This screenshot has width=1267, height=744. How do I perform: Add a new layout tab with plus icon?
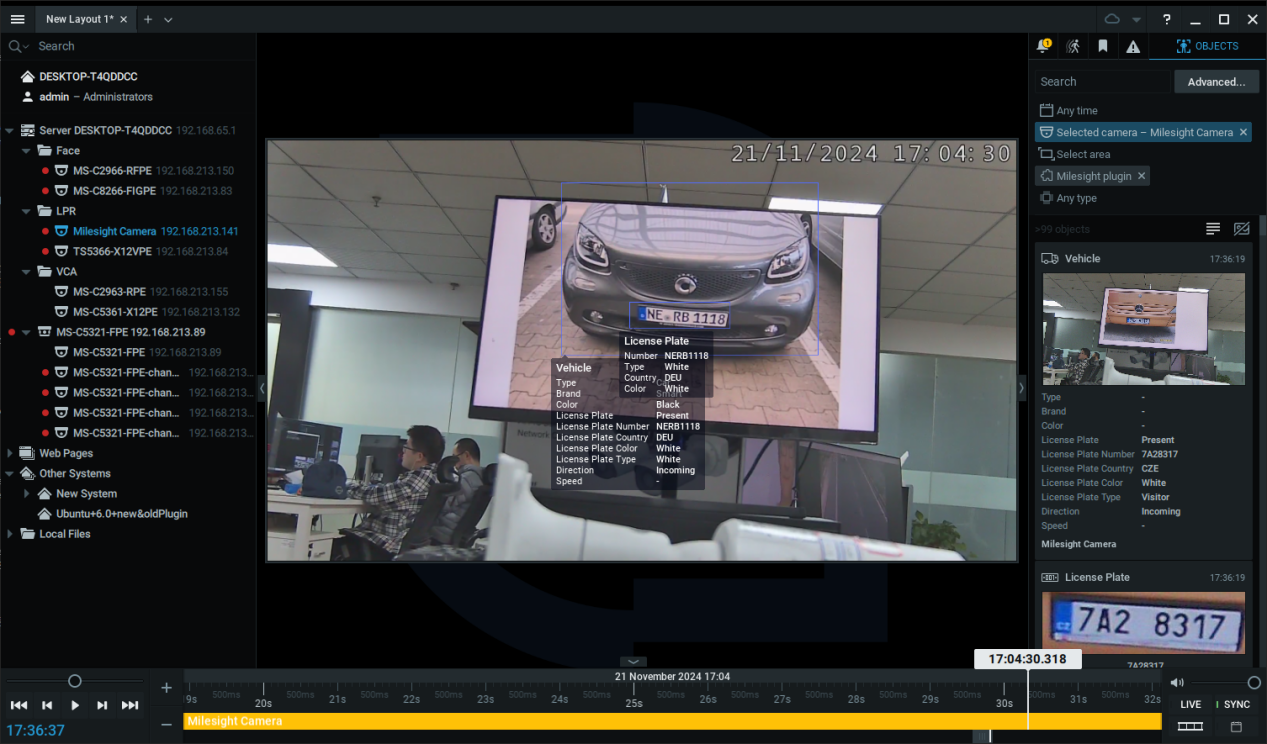pos(148,19)
